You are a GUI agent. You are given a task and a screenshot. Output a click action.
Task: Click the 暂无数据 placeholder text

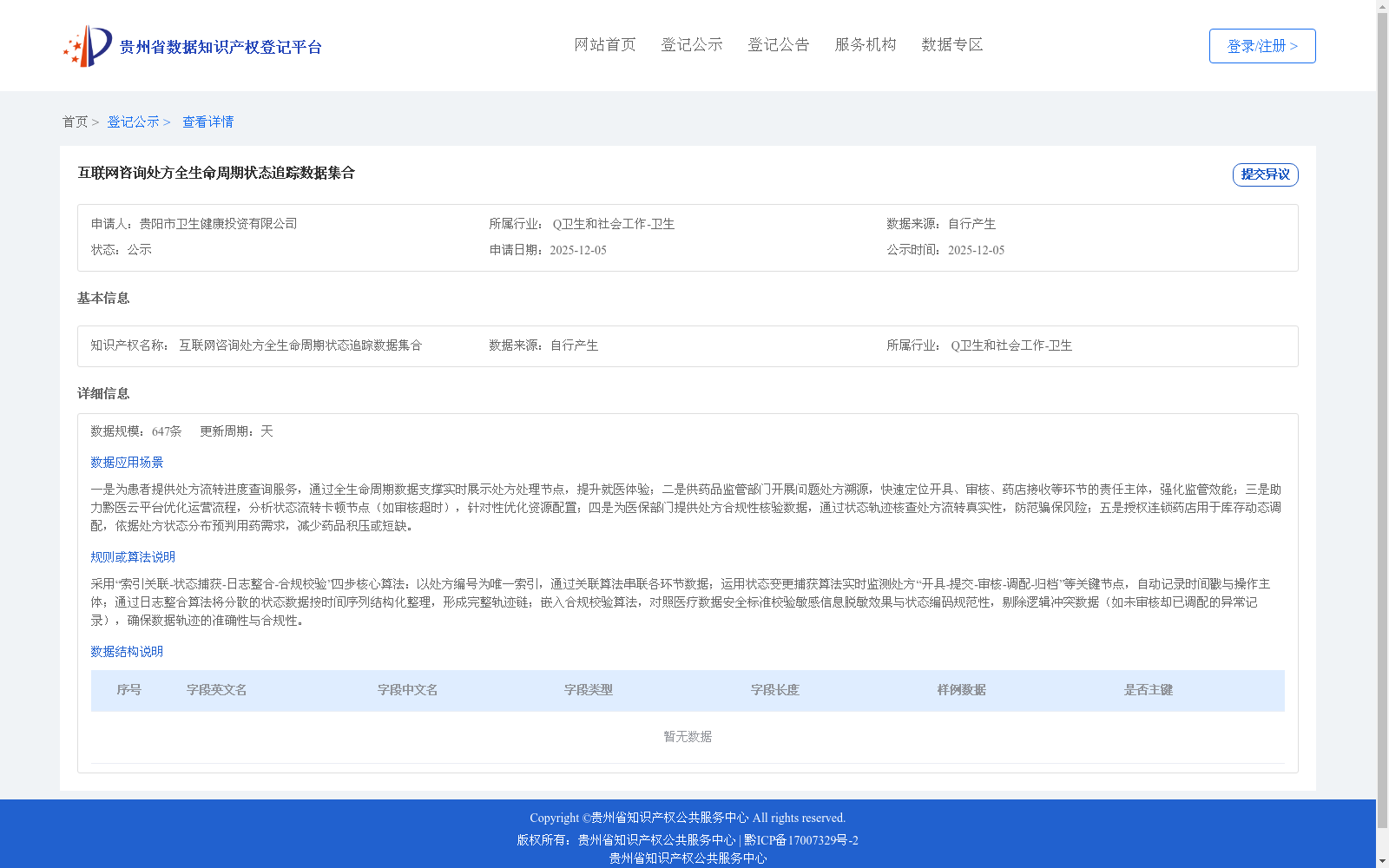[x=688, y=737]
